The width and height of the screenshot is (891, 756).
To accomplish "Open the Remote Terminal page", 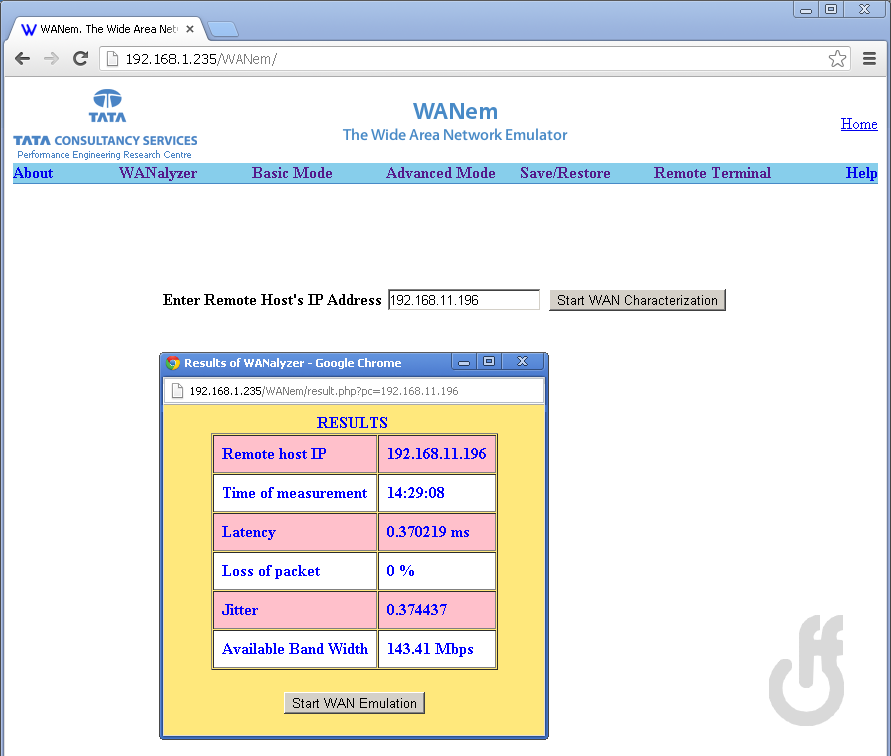I will coord(712,173).
